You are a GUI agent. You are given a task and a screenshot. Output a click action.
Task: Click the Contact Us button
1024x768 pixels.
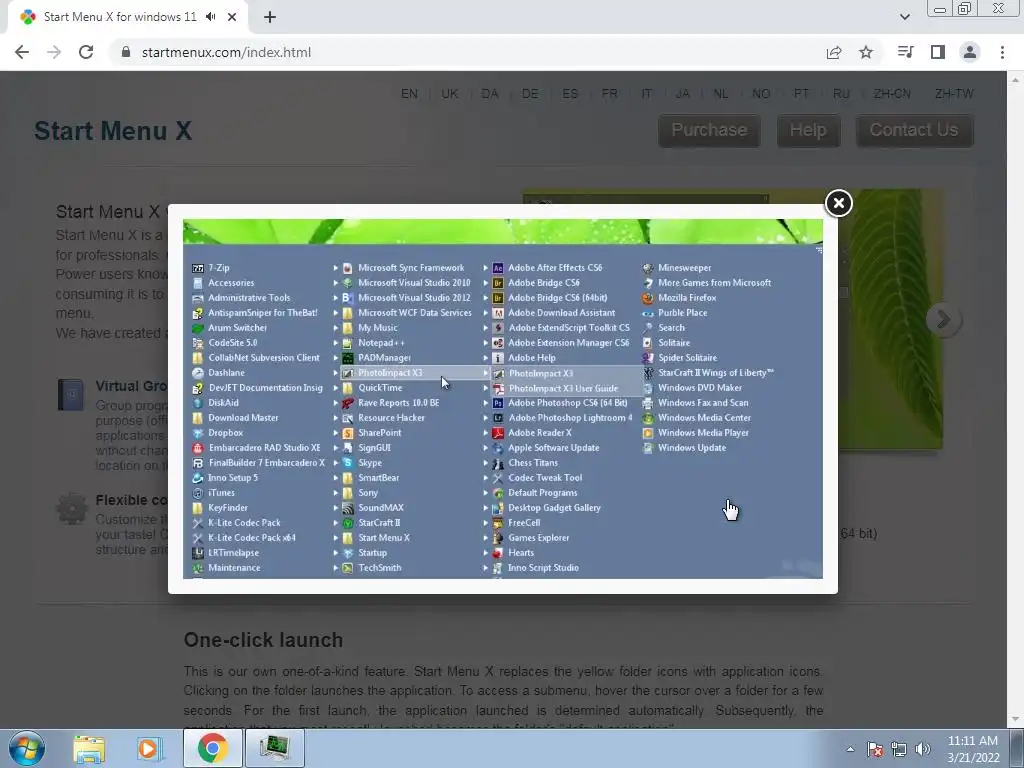pyautogui.click(x=914, y=130)
